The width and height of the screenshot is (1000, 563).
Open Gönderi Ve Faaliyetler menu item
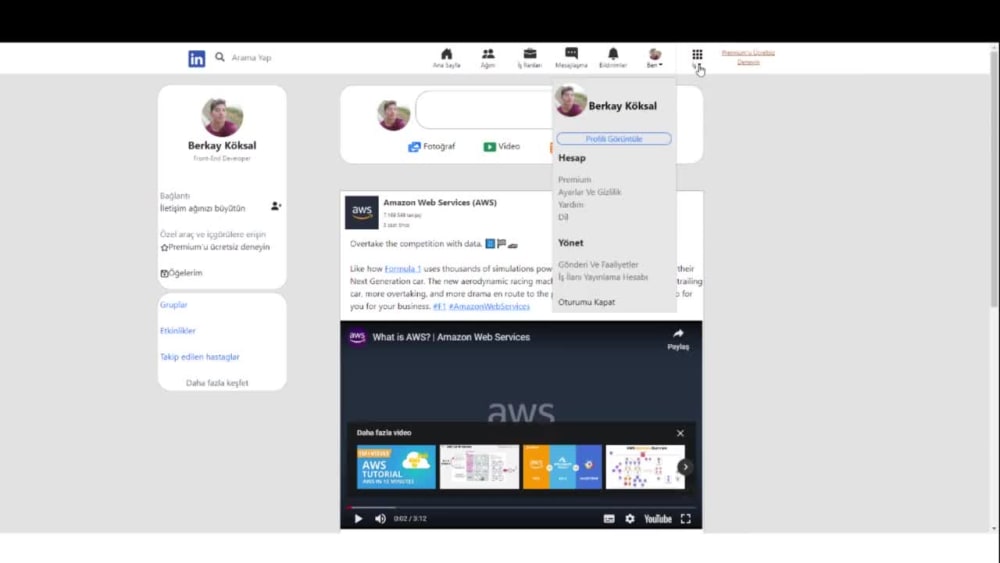point(598,265)
